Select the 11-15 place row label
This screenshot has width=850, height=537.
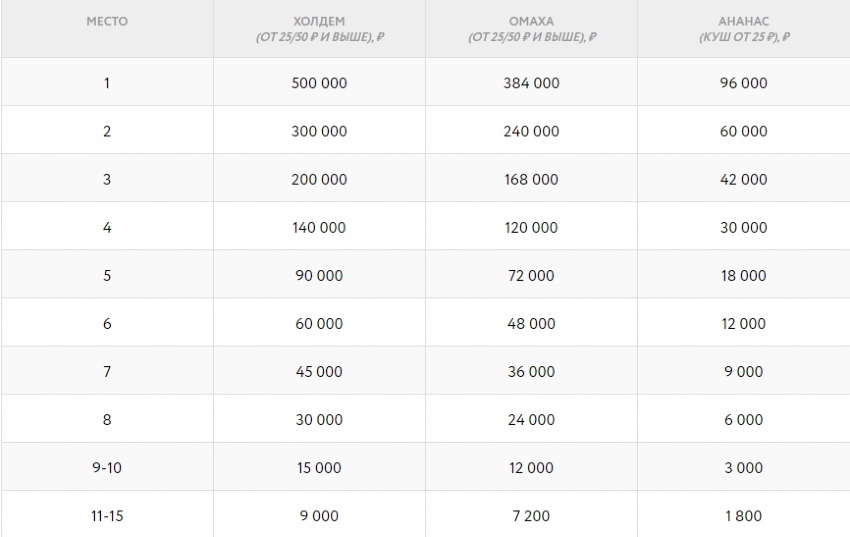click(107, 516)
